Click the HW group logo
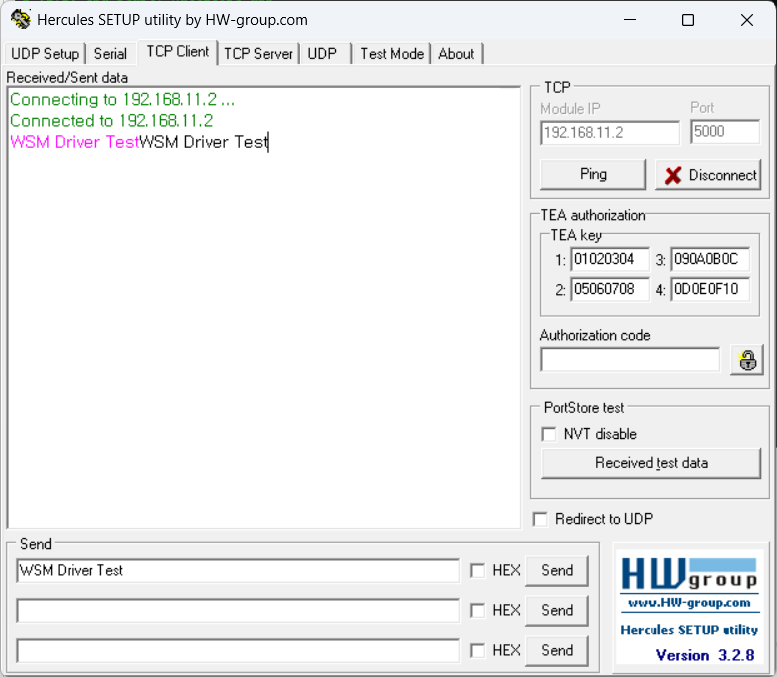Image resolution: width=777 pixels, height=677 pixels. [x=689, y=574]
